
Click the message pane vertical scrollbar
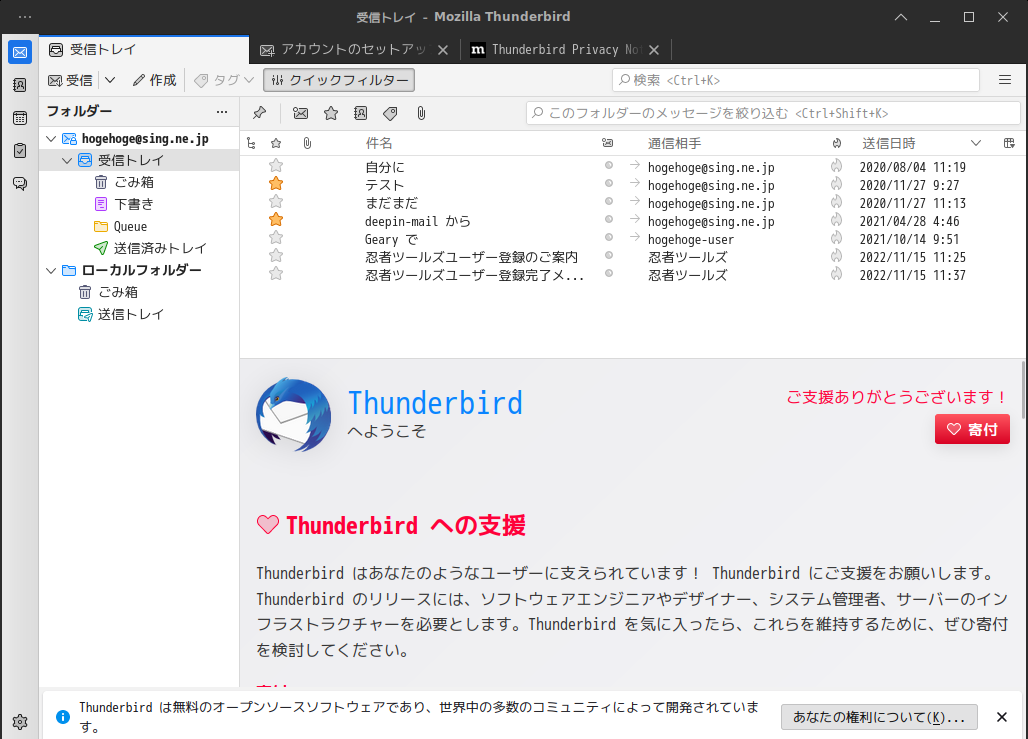coord(1023,389)
